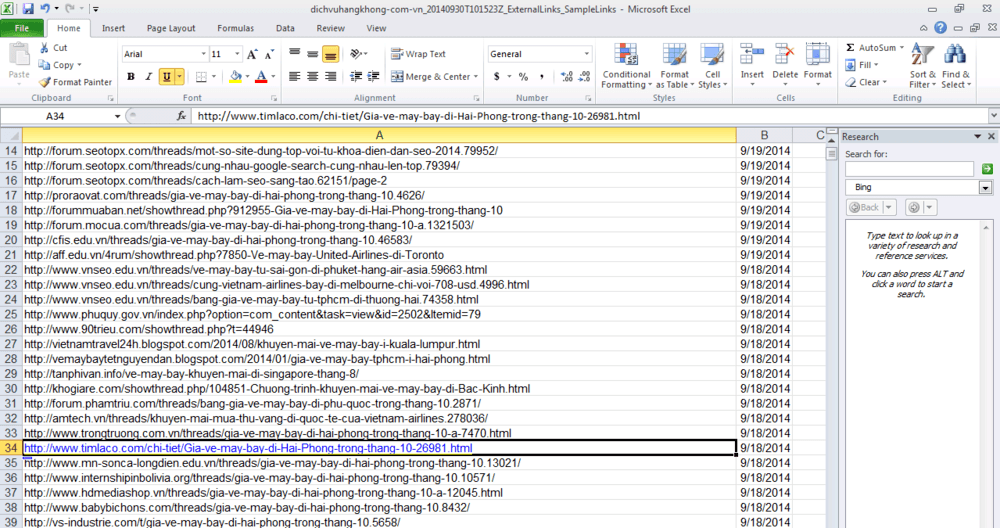
Task: Apply Percent Style format
Action: pos(524,77)
